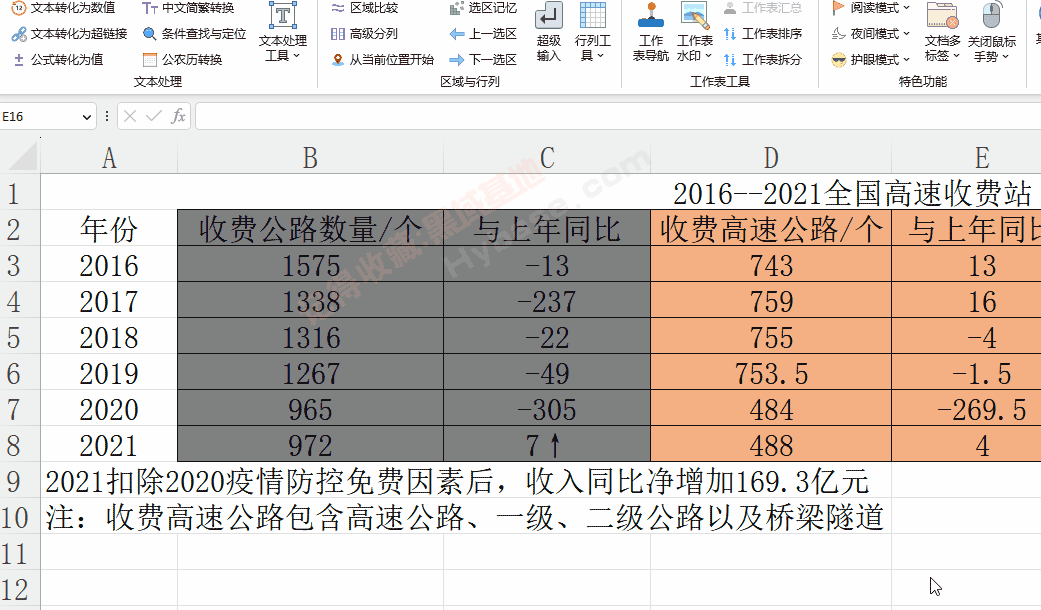
Task: Click 文本转化为超链接 tool
Action: click(x=69, y=34)
